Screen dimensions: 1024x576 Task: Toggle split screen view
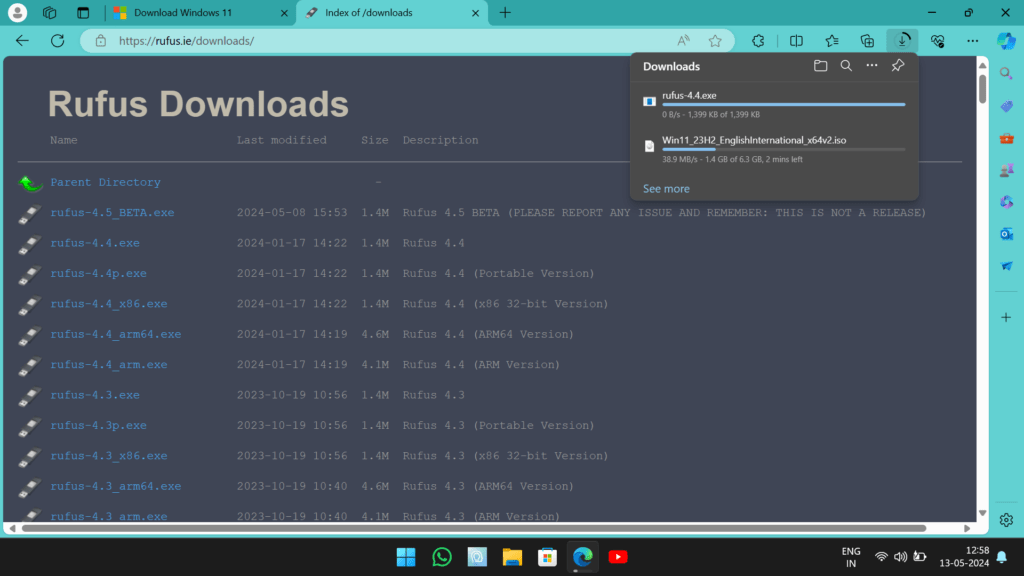point(796,40)
